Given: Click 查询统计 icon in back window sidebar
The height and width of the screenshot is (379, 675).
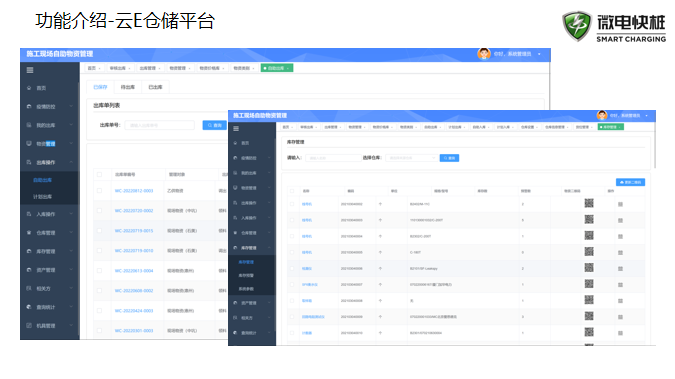Looking at the screenshot, I should click(x=29, y=307).
